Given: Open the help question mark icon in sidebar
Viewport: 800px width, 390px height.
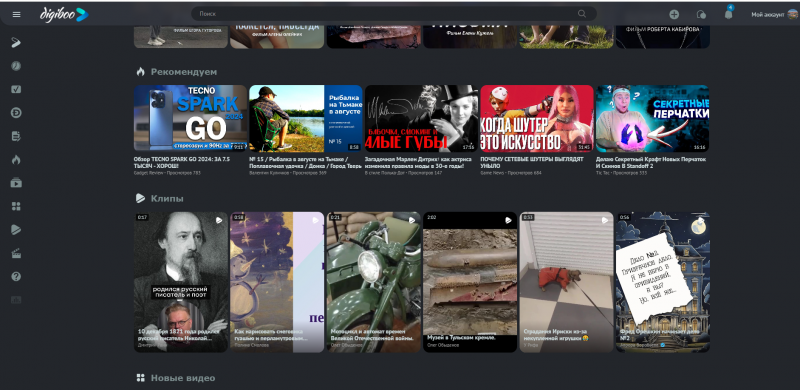Looking at the screenshot, I should (16, 276).
